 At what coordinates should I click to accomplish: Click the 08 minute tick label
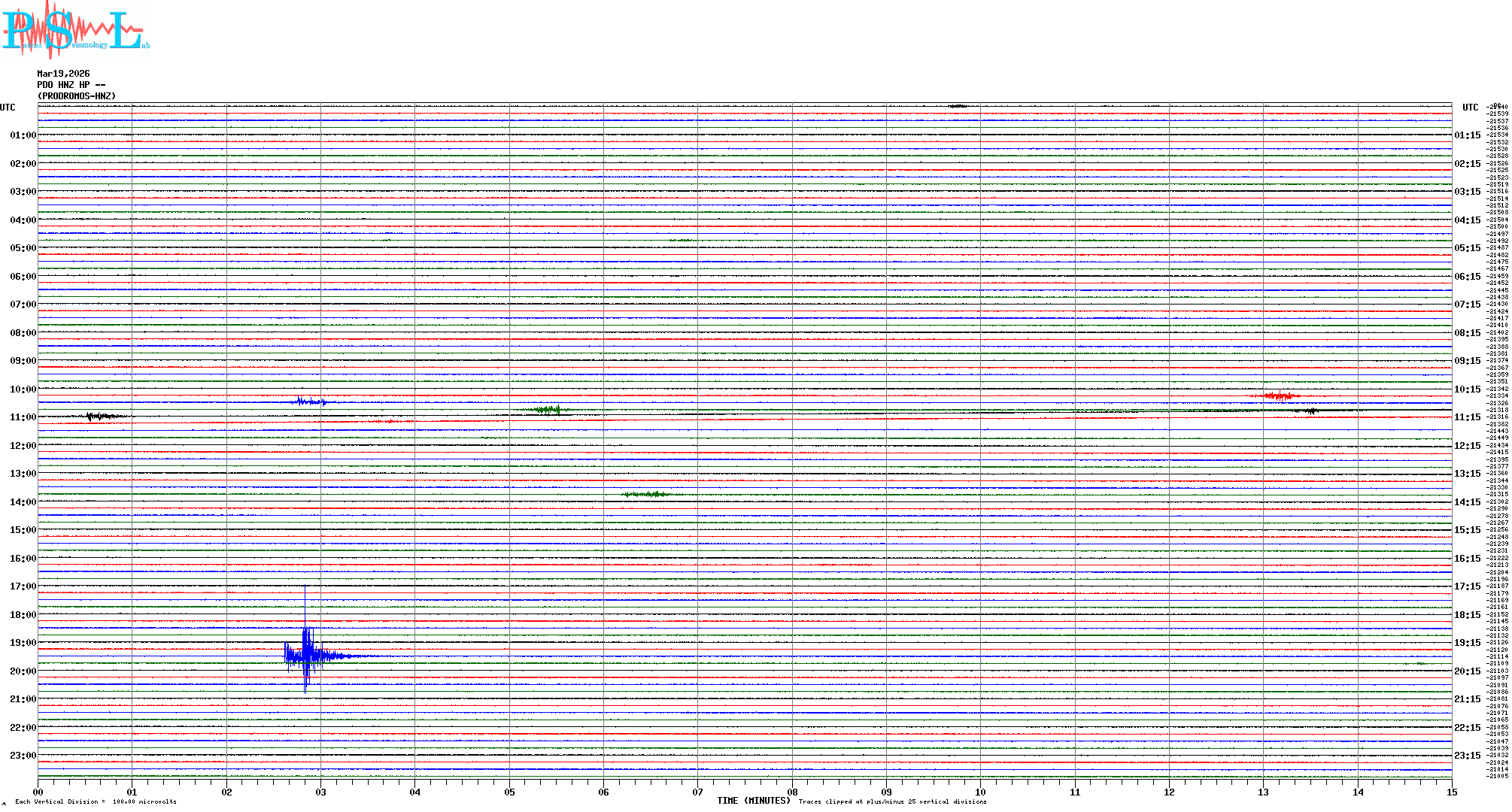792,792
